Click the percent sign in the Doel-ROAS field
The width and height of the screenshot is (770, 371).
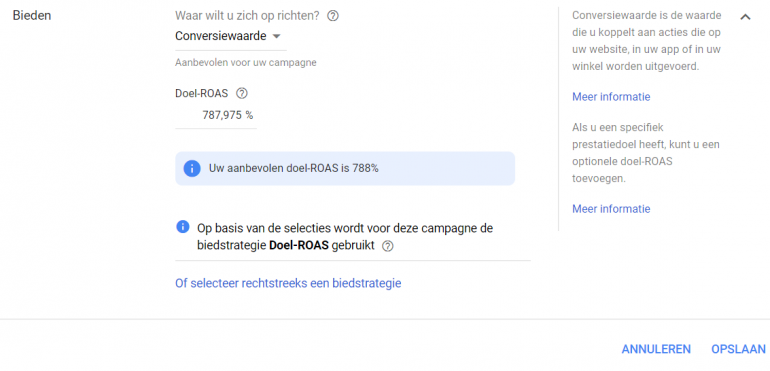[x=249, y=116]
